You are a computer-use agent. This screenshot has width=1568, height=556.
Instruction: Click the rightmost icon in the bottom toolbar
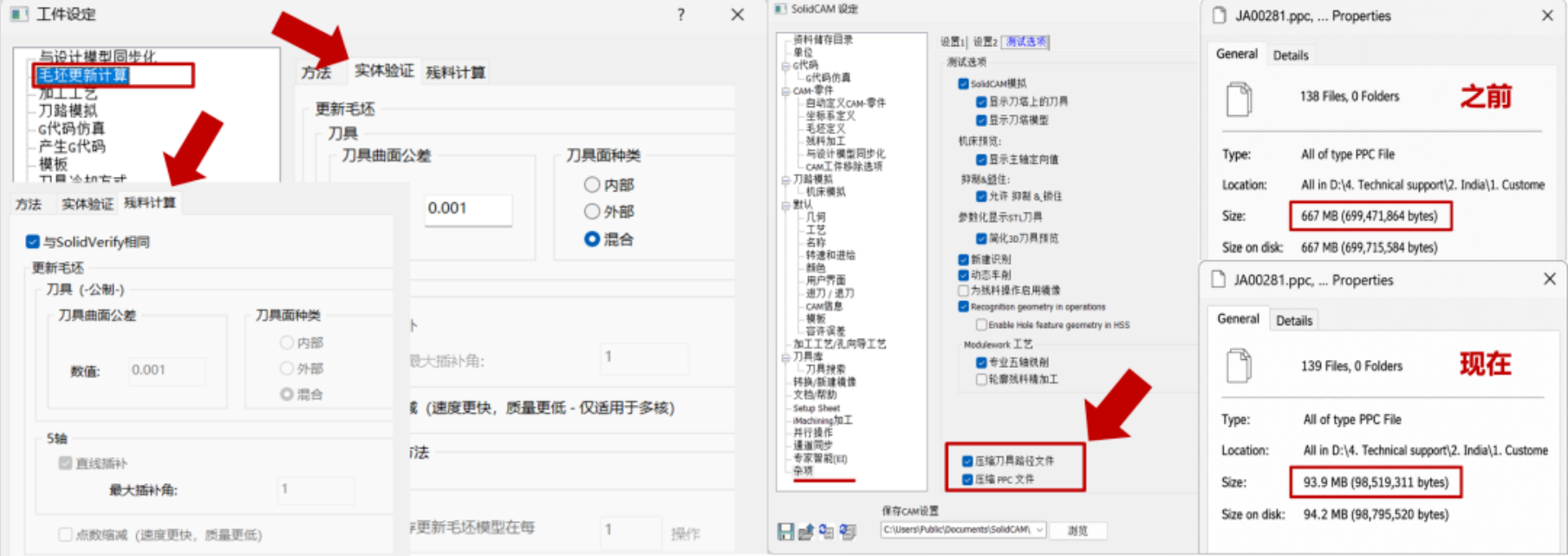click(848, 531)
